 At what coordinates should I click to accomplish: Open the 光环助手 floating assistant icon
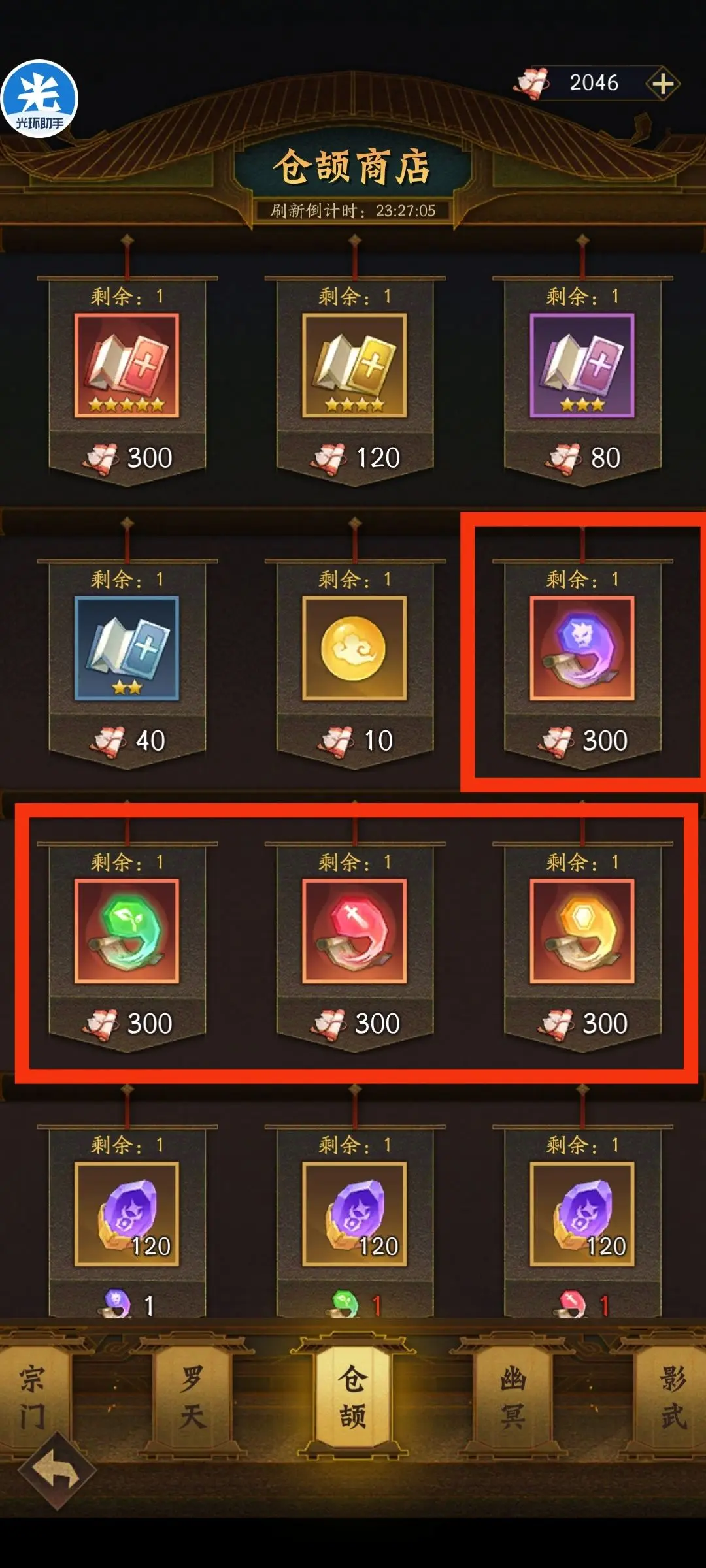click(39, 99)
